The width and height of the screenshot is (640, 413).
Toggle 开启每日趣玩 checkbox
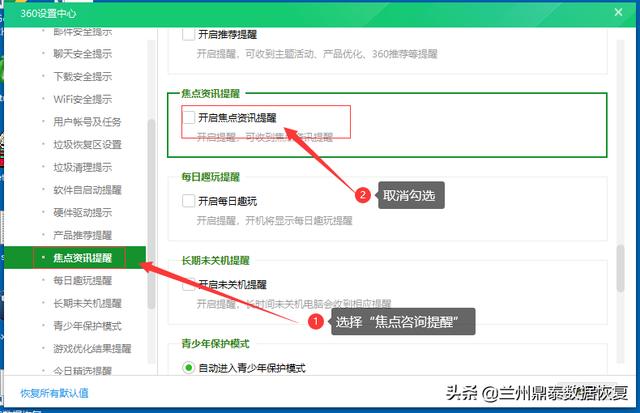188,201
